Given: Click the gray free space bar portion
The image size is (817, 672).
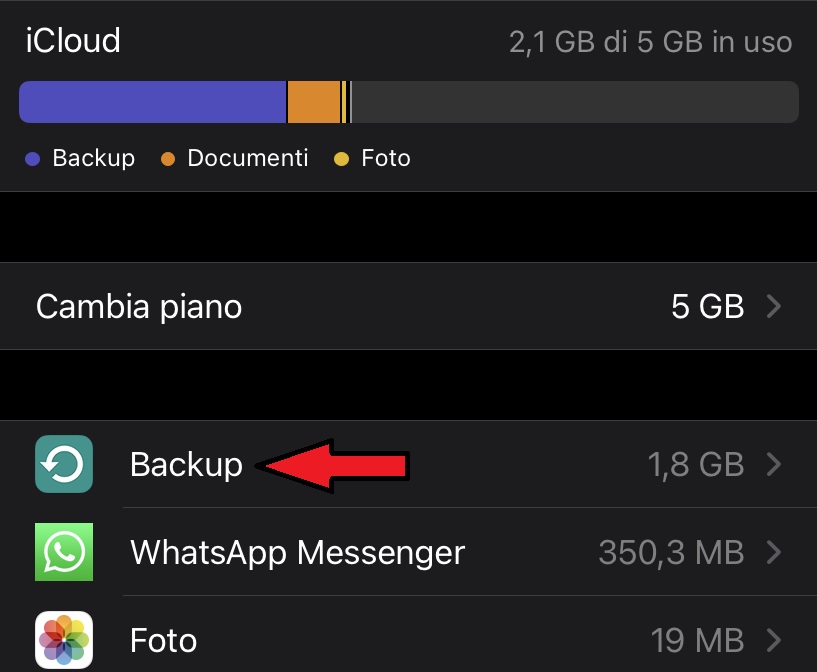Looking at the screenshot, I should (x=575, y=102).
